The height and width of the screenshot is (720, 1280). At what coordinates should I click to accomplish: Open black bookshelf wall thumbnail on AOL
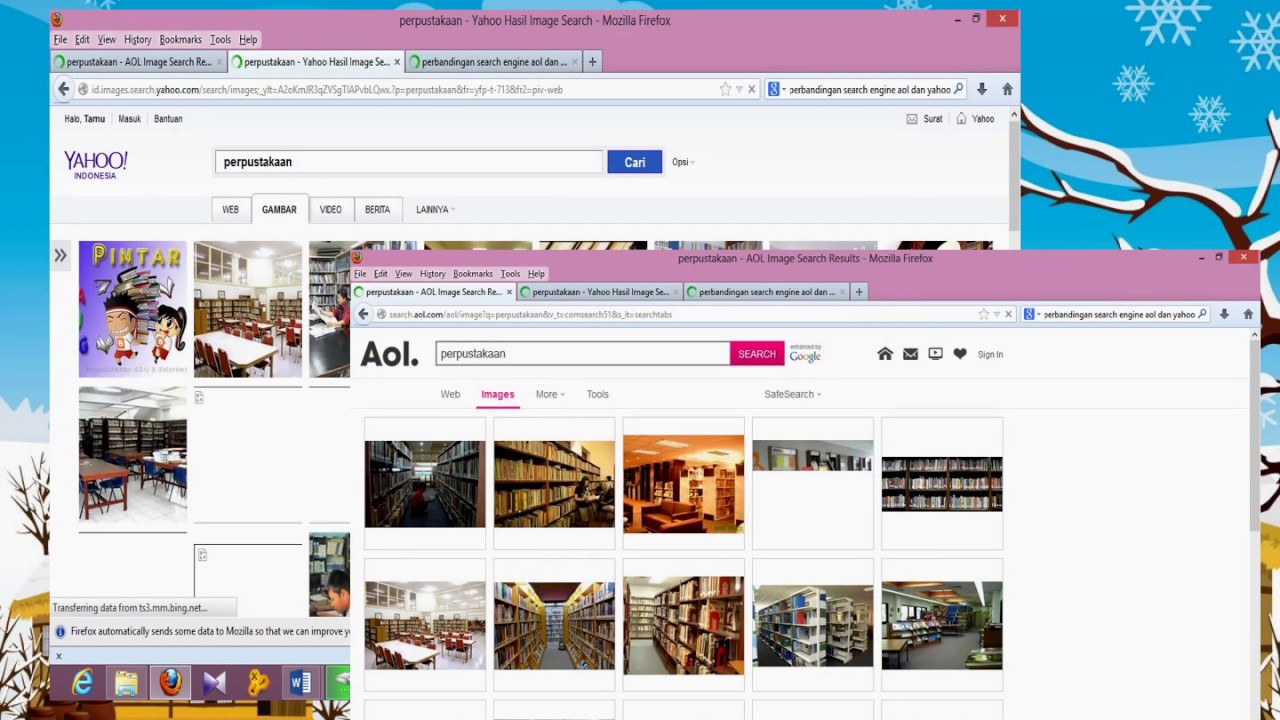(942, 483)
